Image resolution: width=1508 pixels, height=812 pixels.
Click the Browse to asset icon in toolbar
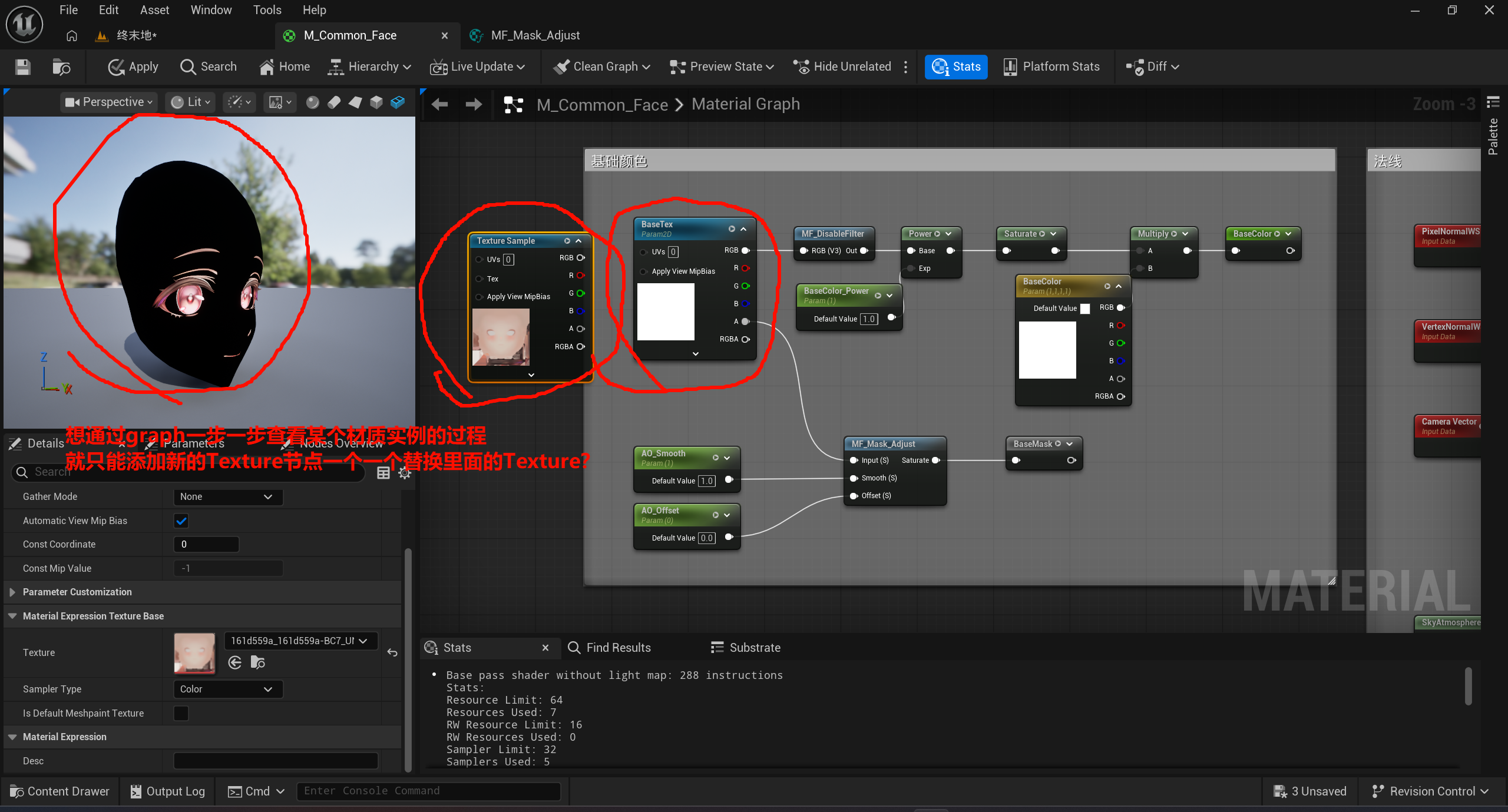61,67
